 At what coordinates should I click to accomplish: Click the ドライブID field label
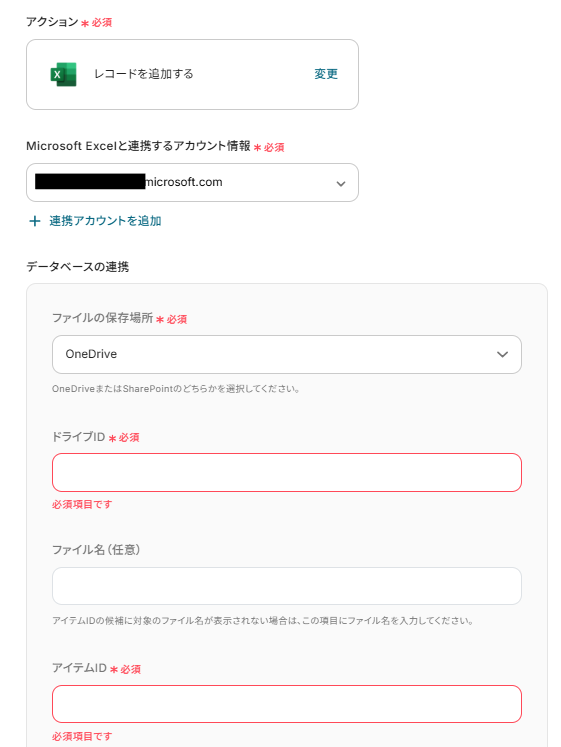[79, 437]
